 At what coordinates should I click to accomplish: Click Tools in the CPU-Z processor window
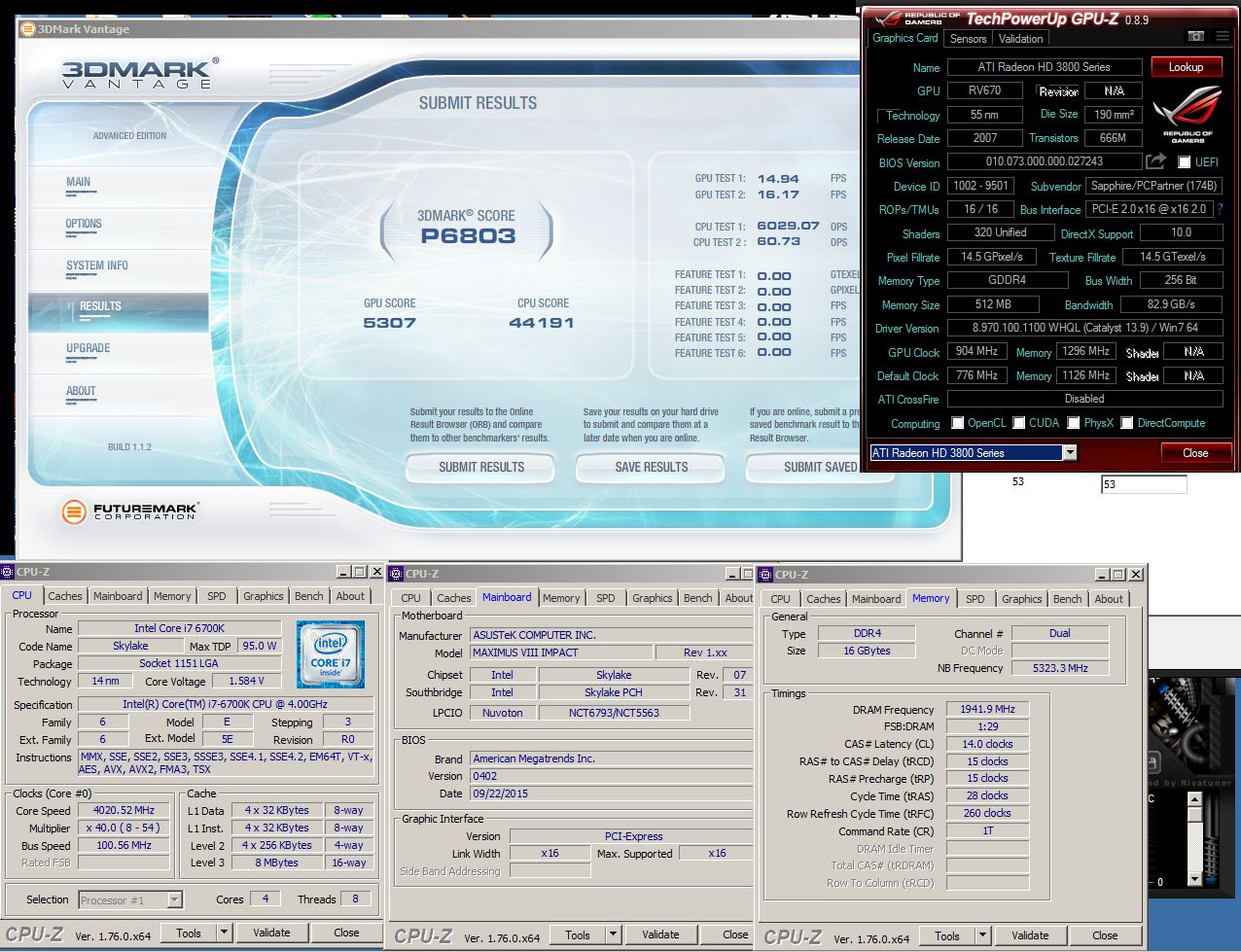[189, 933]
